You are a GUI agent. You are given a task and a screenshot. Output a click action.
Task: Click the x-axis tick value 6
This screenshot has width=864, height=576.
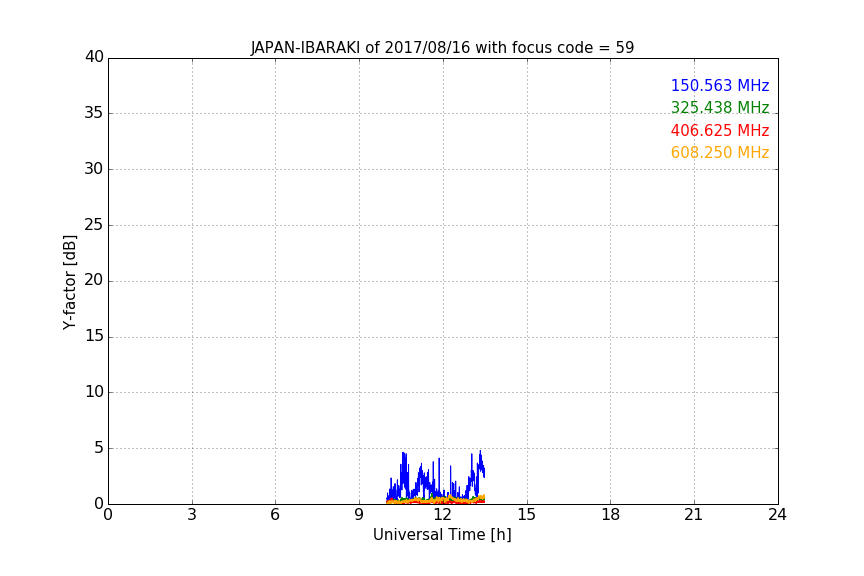(275, 515)
